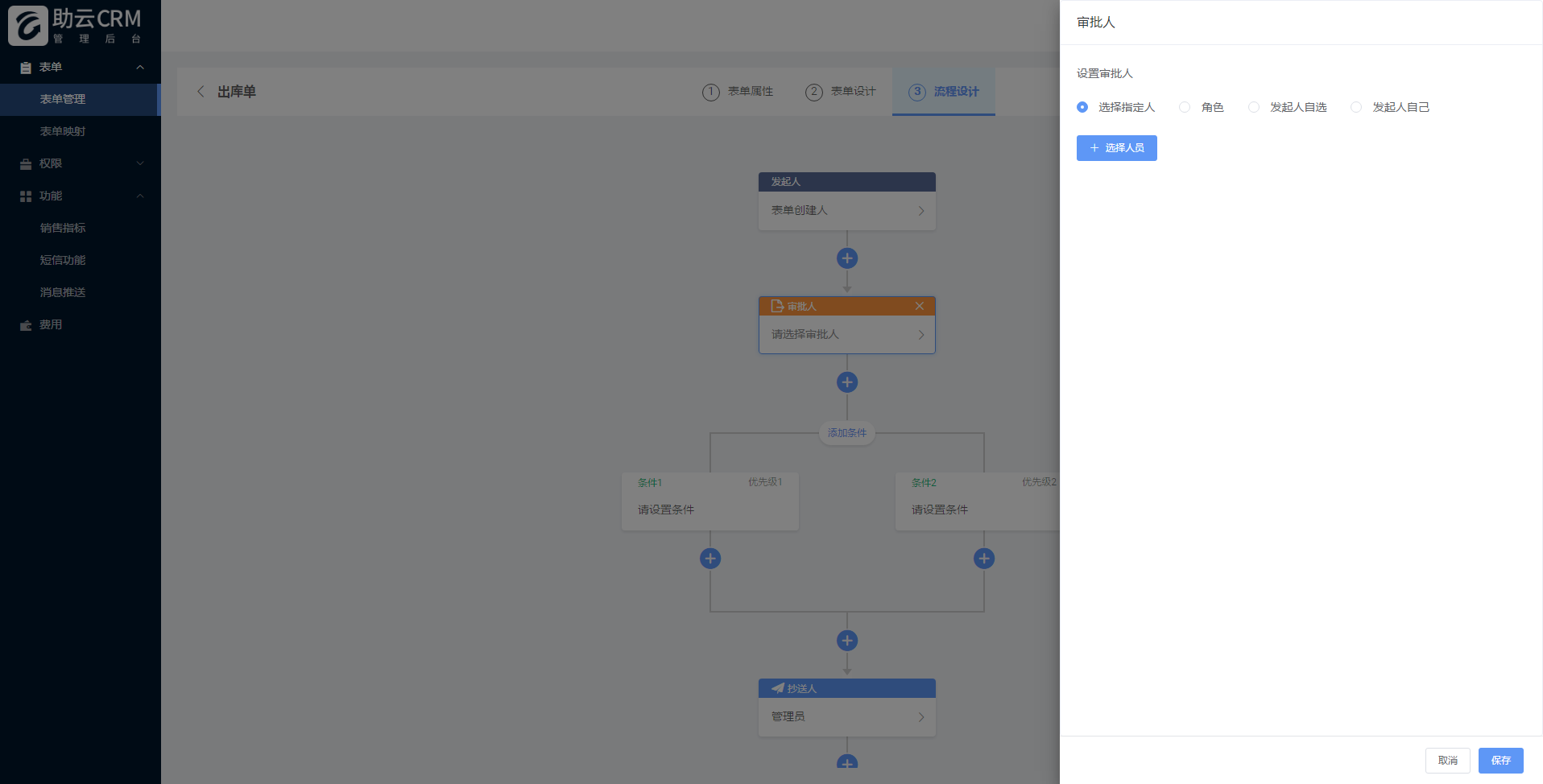The height and width of the screenshot is (784, 1543).
Task: Click plus icon below 发起人 node
Action: tap(846, 258)
